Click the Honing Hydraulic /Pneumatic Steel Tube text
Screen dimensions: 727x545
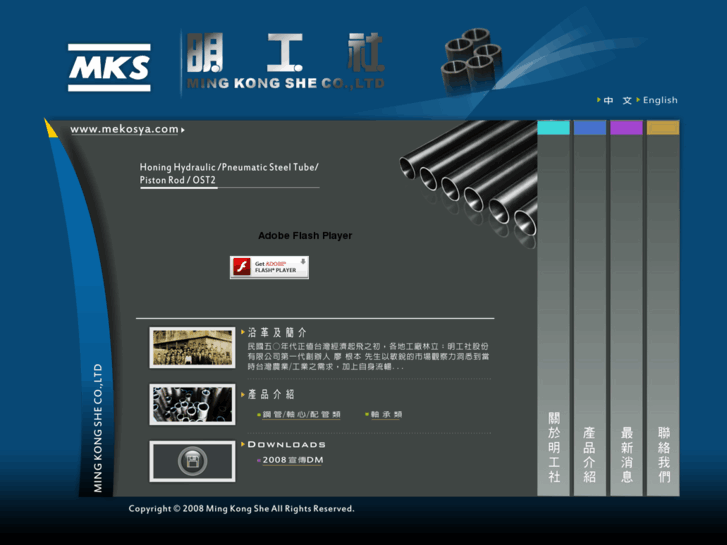coord(229,173)
